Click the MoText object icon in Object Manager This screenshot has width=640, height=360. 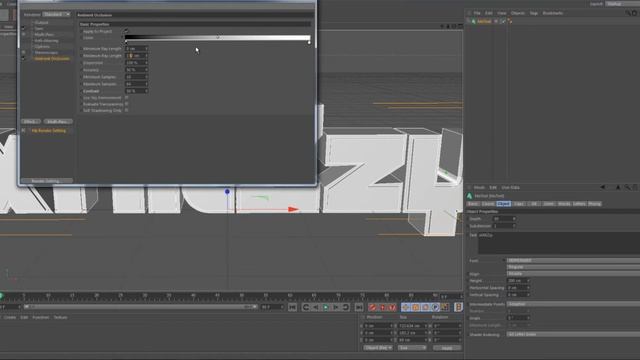click(x=473, y=21)
